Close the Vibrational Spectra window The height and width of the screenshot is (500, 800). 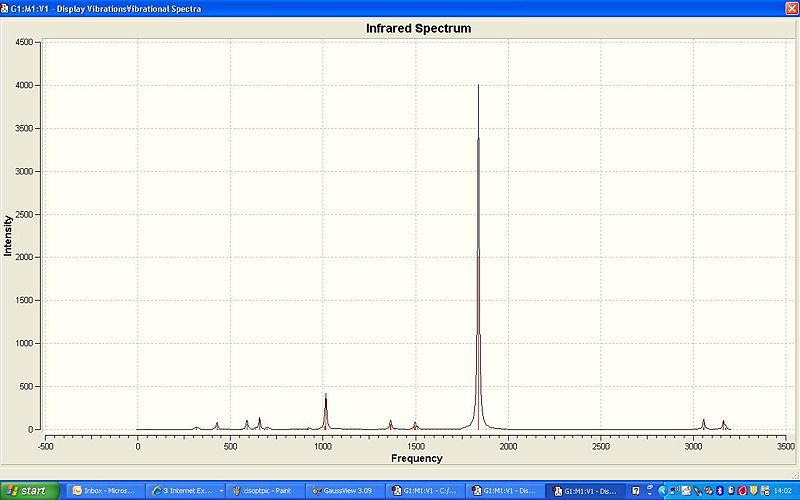792,8
